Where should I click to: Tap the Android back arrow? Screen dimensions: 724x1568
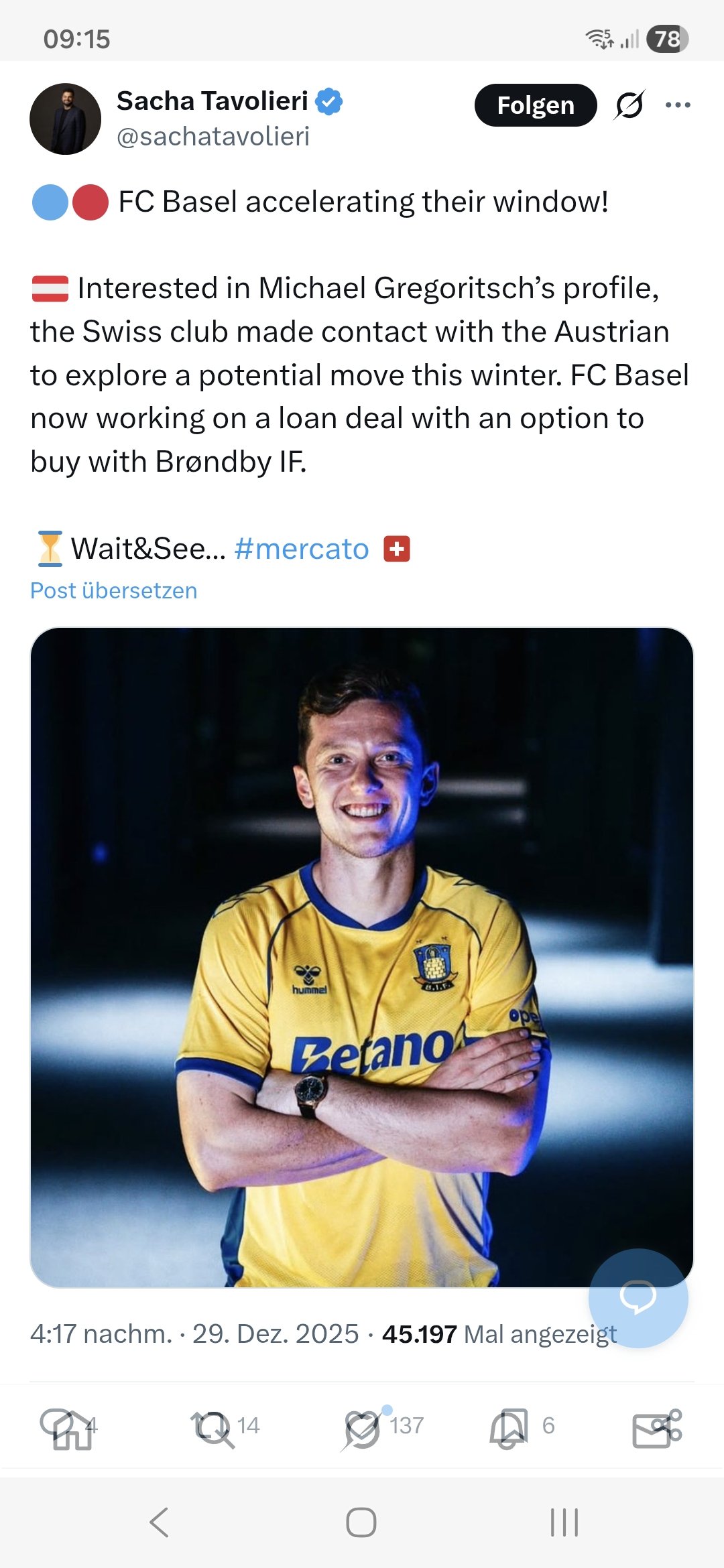160,1522
